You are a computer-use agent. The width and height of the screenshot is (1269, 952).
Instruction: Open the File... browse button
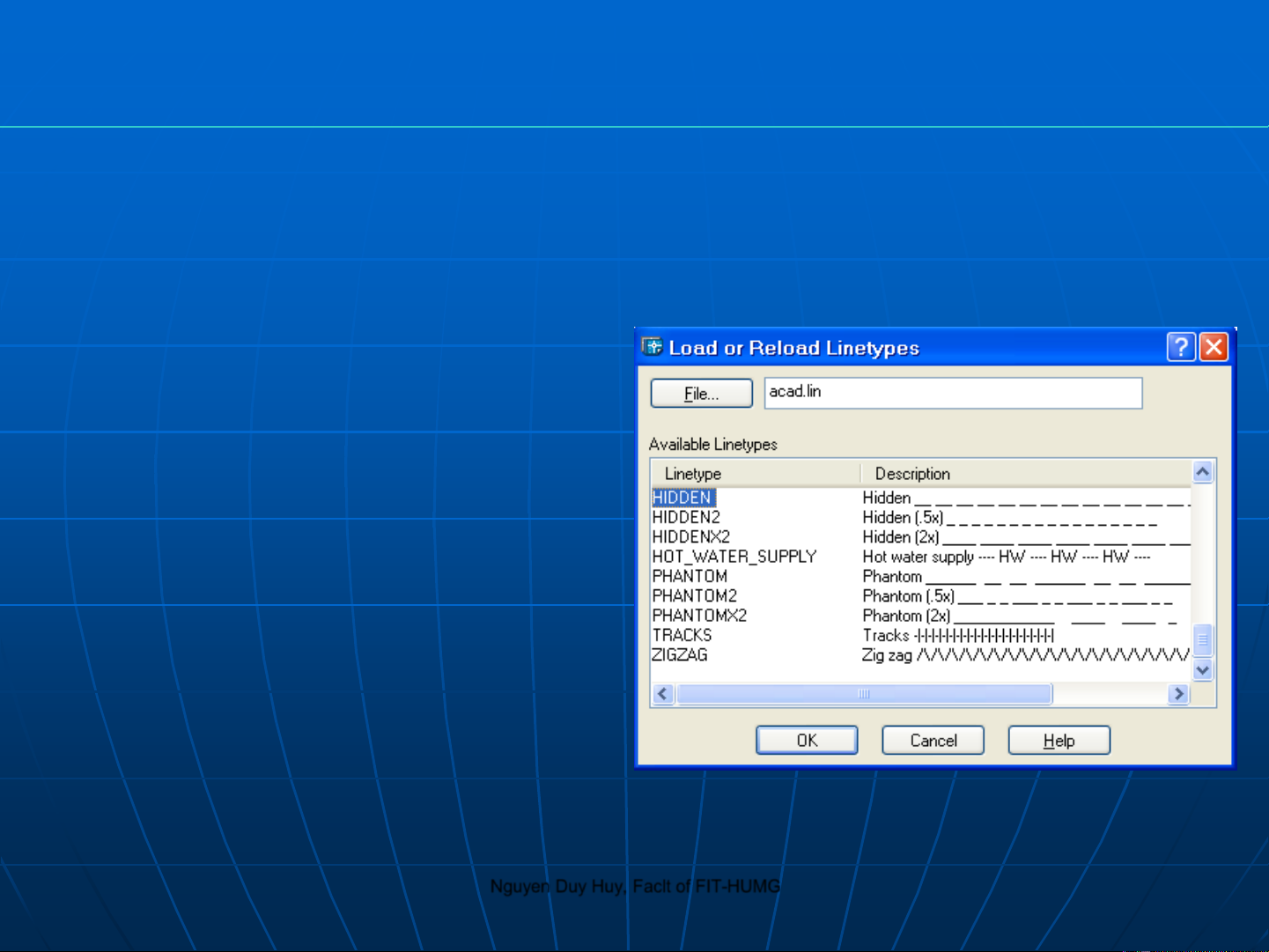pyautogui.click(x=701, y=394)
